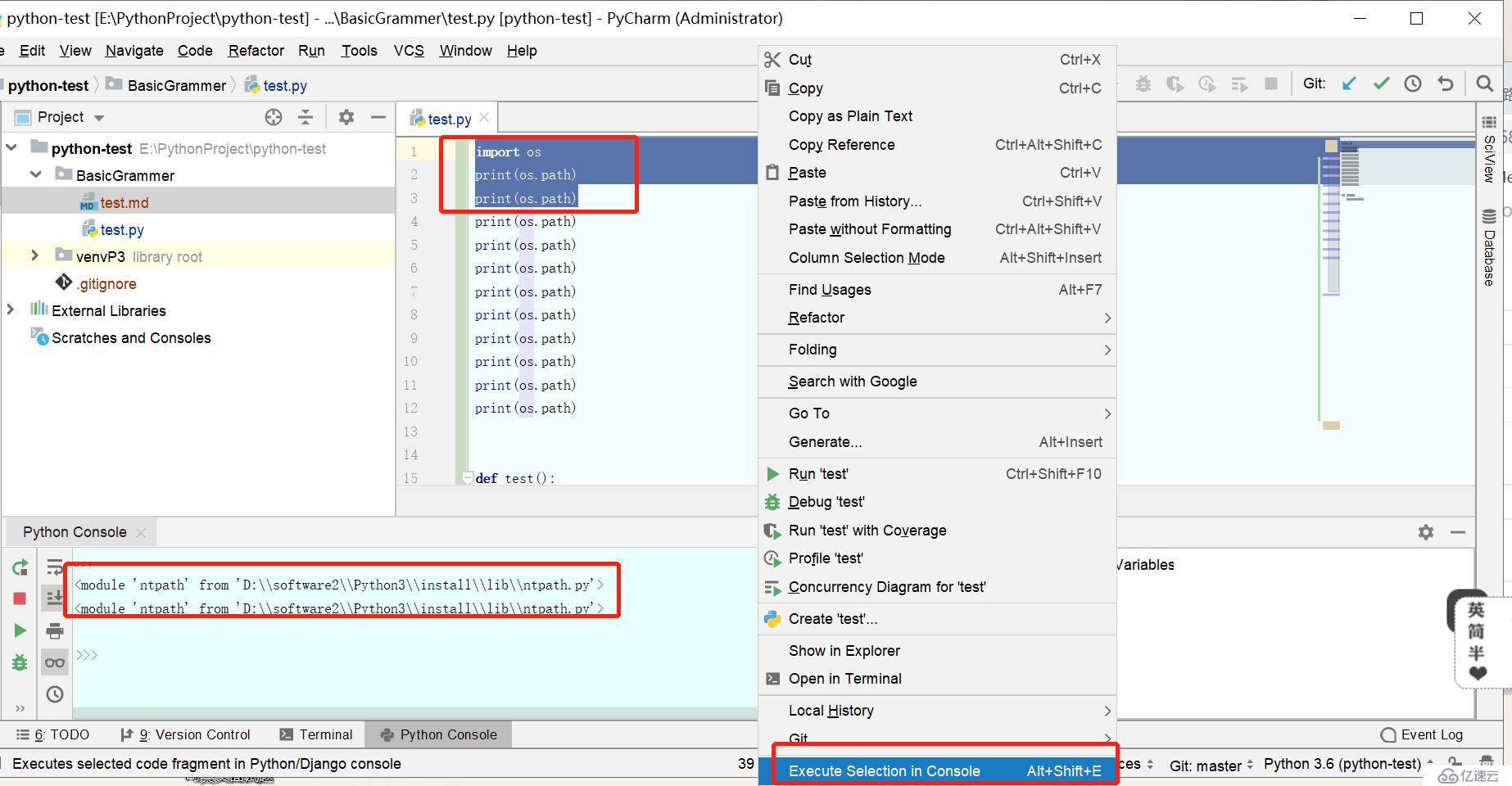
Task: Click the console input prompt line
Action: click(415, 655)
